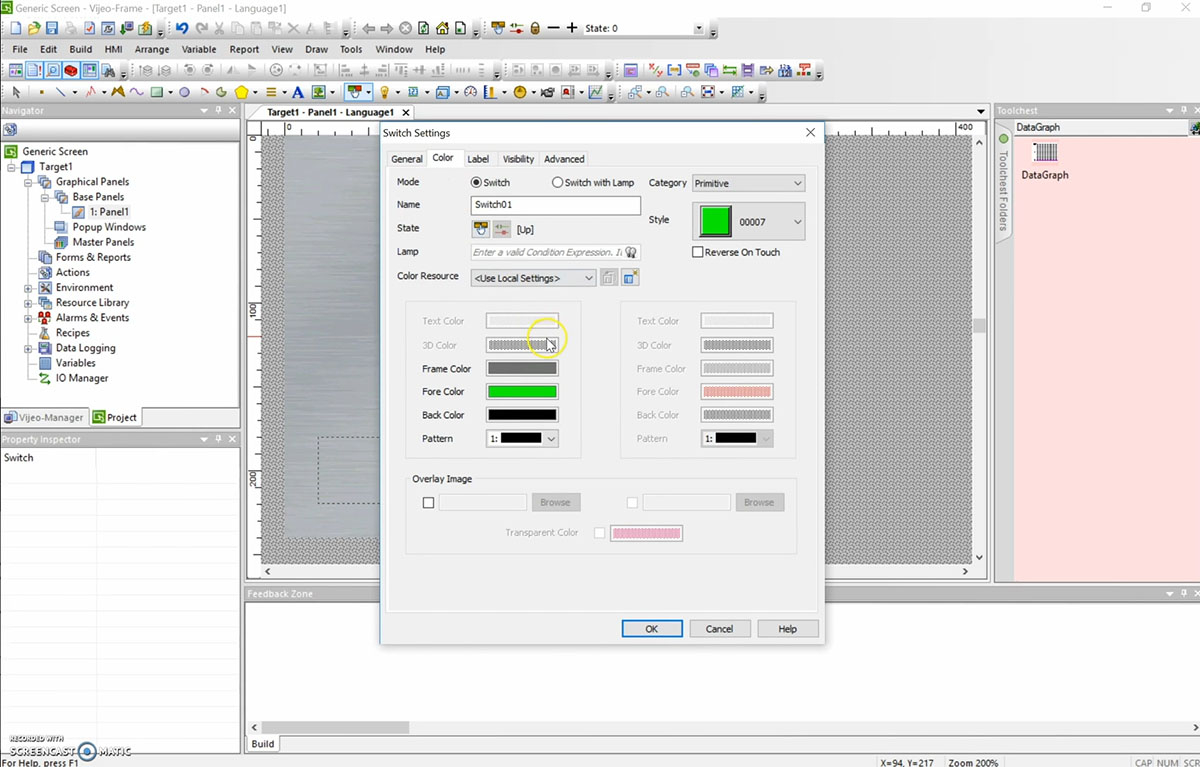Screen dimensions: 1200x767
Task: Select 1: Panel1 in the Navigator tree
Action: (109, 212)
